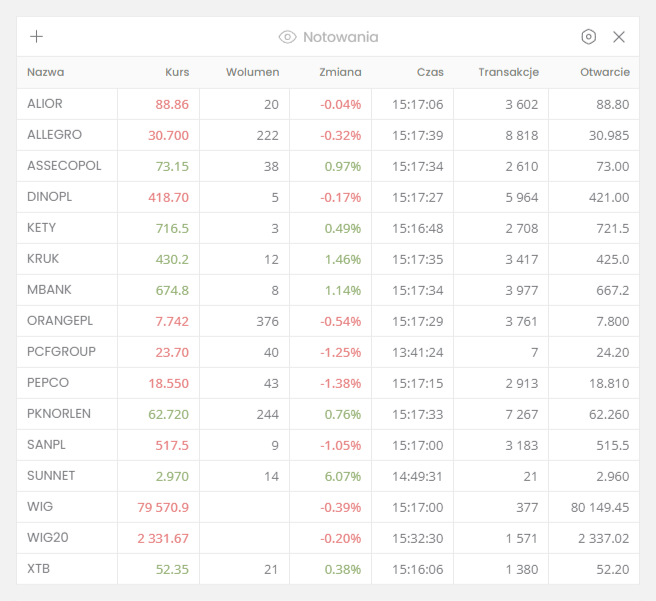The height and width of the screenshot is (601, 656).
Task: Sort by Kurs column header
Action: tap(177, 72)
